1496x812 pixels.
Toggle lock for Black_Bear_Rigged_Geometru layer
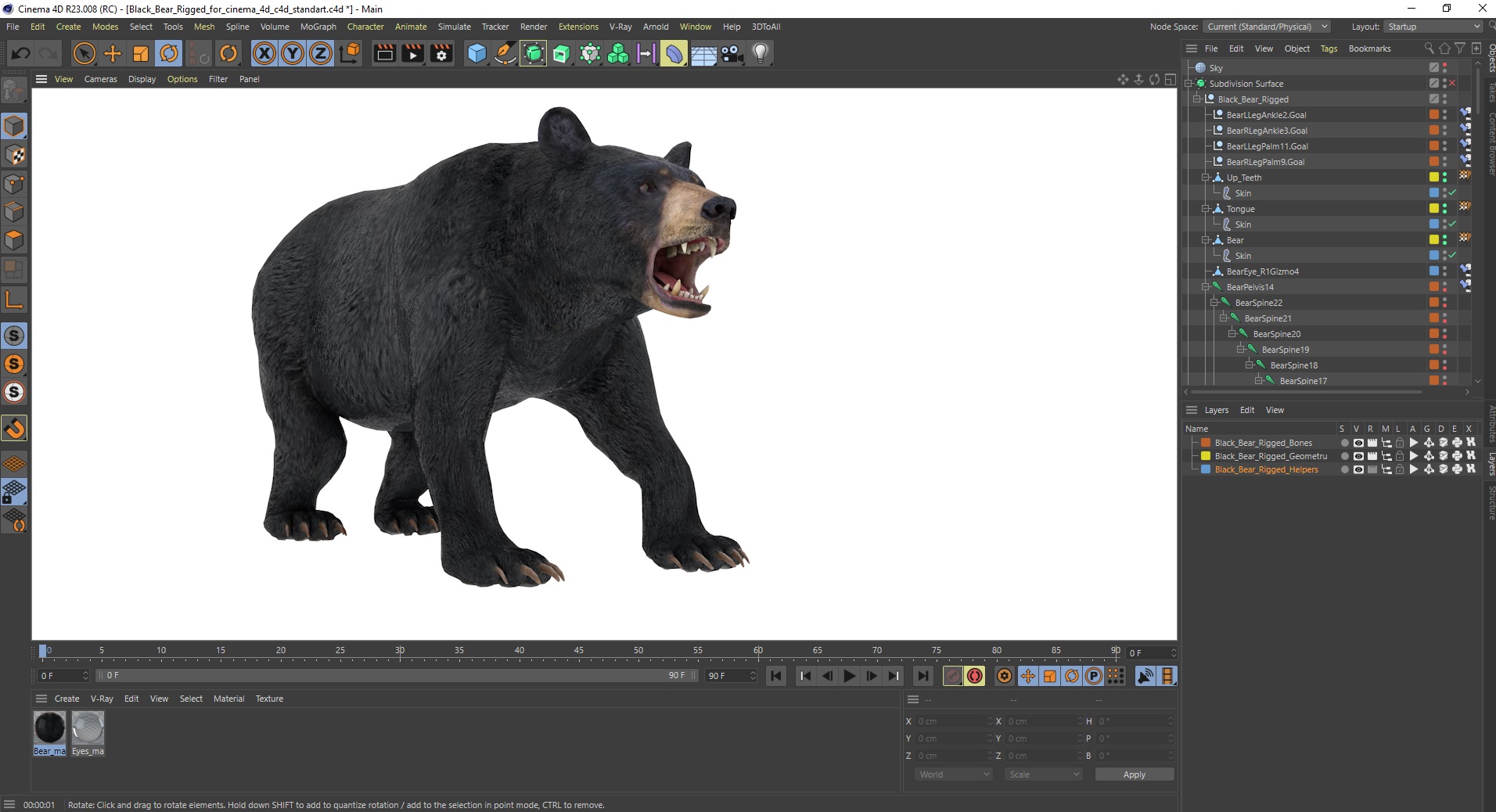(1400, 456)
